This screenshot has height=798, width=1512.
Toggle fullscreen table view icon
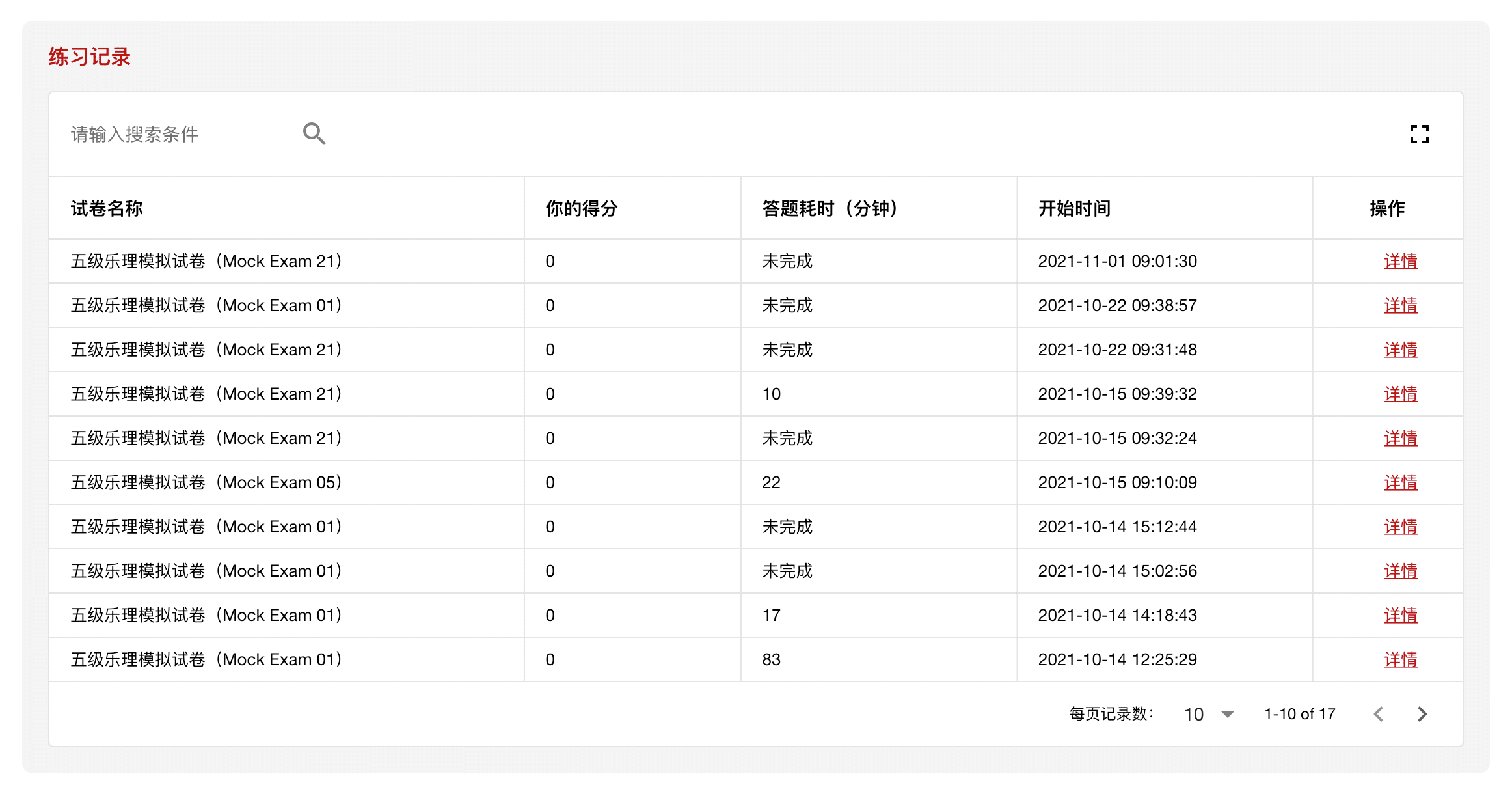1419,134
